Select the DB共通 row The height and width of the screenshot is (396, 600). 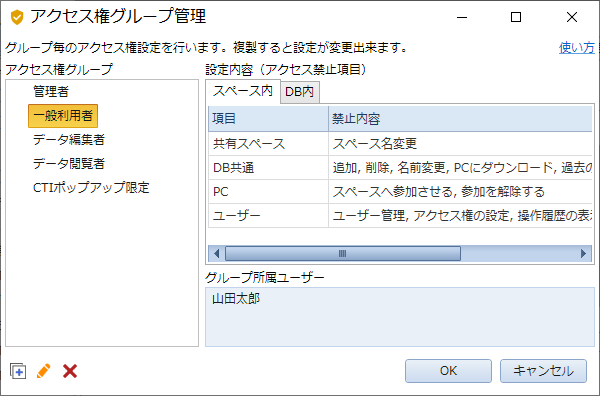(400, 168)
